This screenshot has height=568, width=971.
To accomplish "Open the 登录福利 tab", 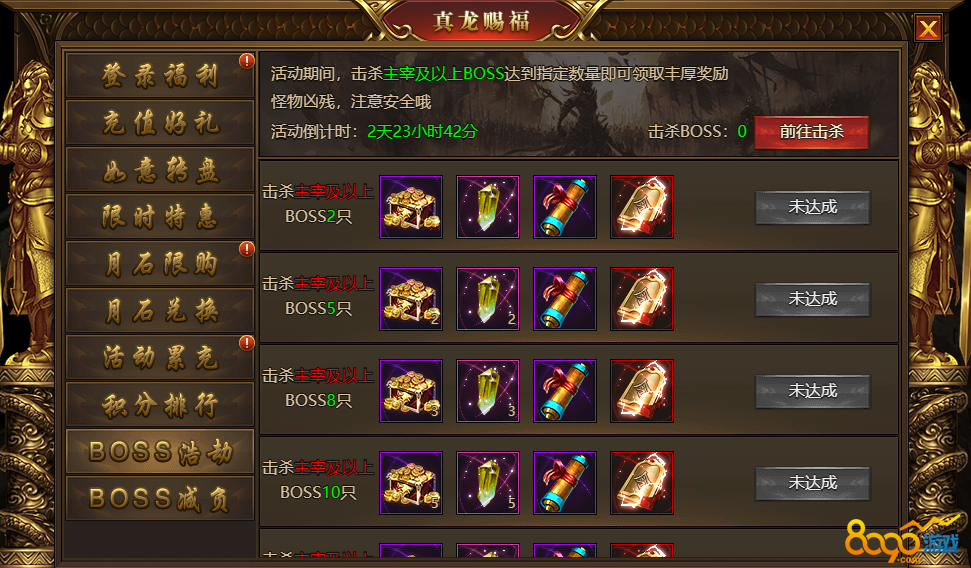I will 160,76.
